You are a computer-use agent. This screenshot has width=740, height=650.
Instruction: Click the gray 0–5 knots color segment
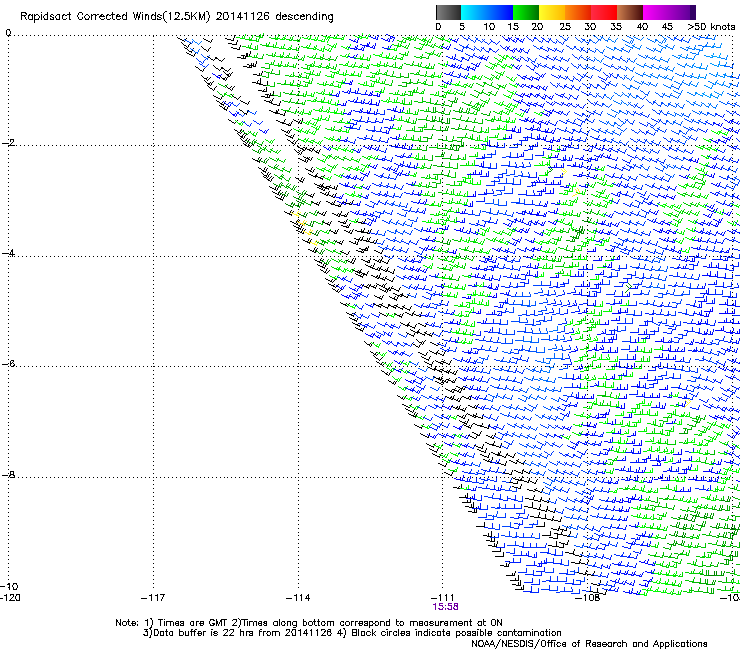pyautogui.click(x=448, y=12)
